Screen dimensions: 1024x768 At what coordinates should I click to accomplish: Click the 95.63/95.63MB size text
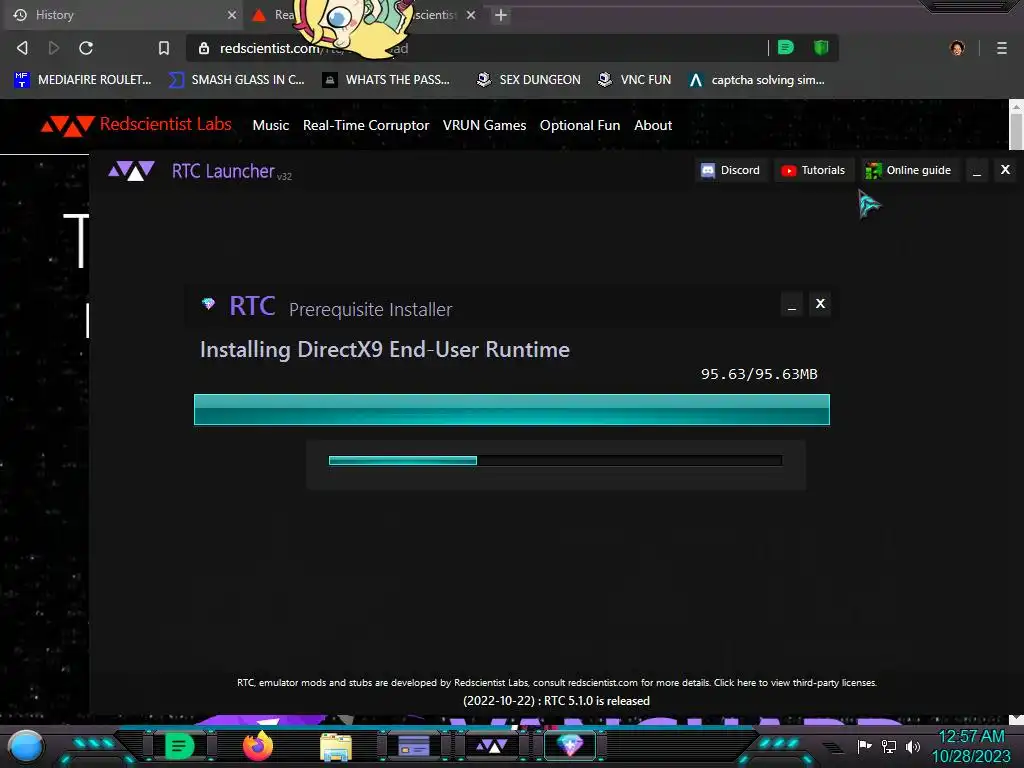[x=759, y=374]
